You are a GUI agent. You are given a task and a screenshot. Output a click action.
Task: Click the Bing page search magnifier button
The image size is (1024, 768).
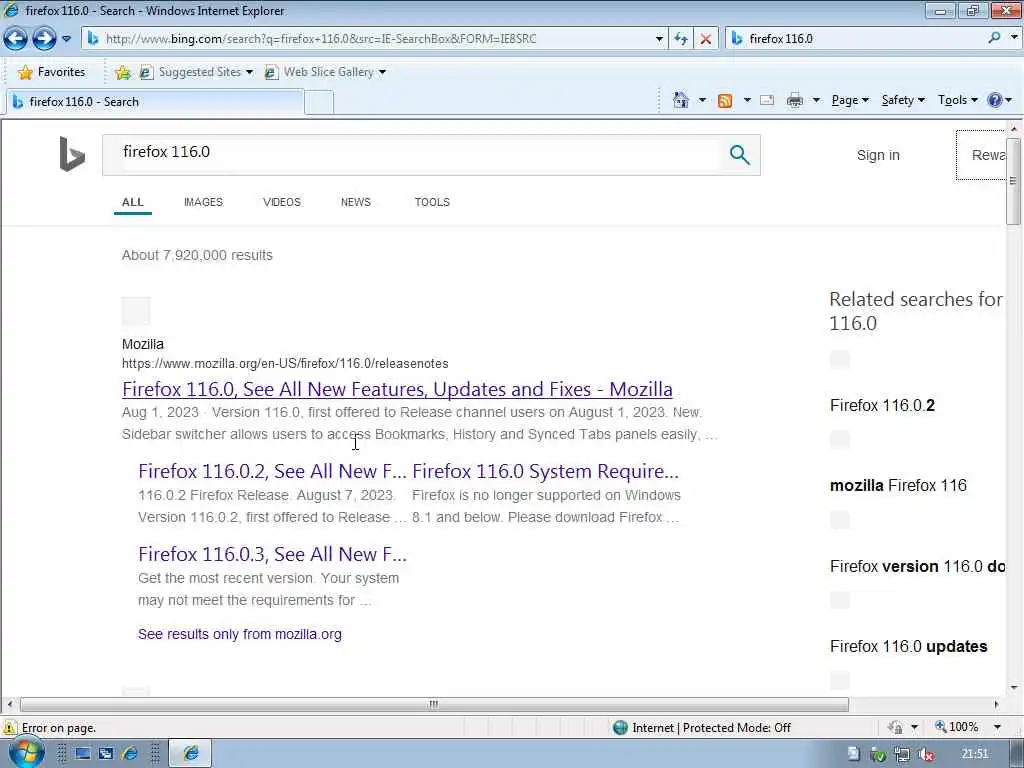[739, 155]
